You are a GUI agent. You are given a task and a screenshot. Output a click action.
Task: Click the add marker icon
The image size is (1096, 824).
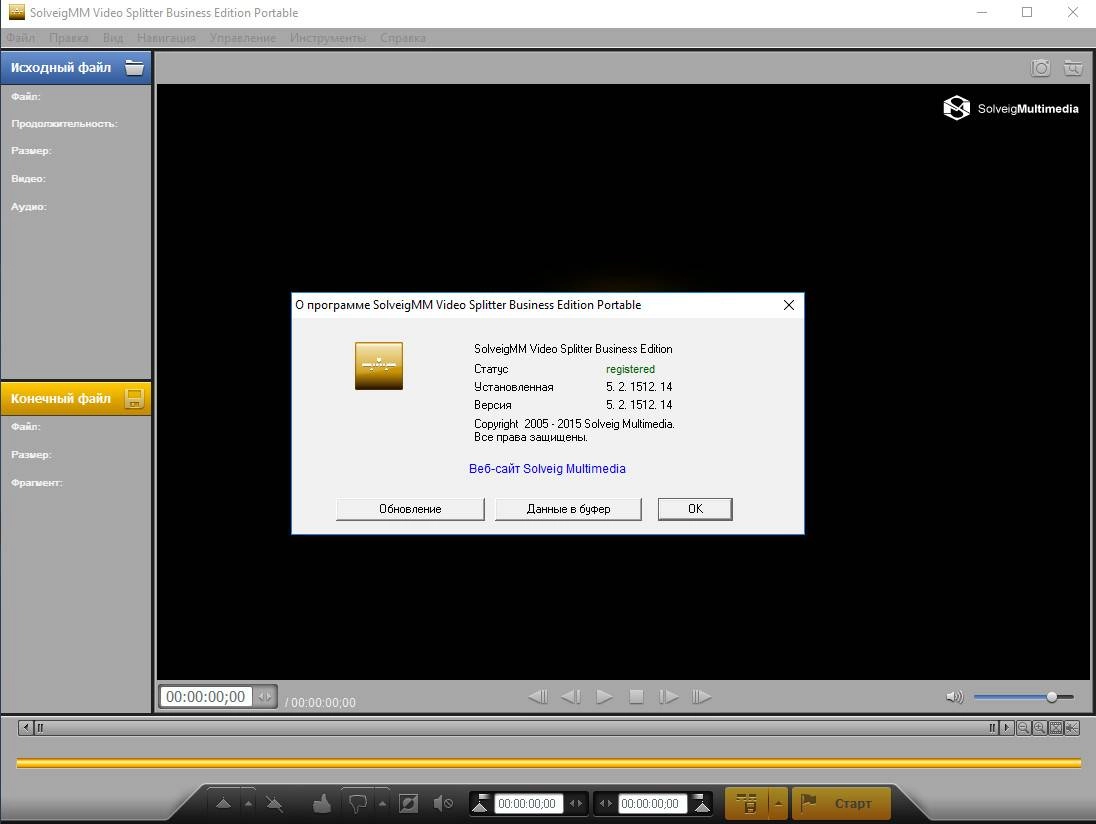(223, 804)
